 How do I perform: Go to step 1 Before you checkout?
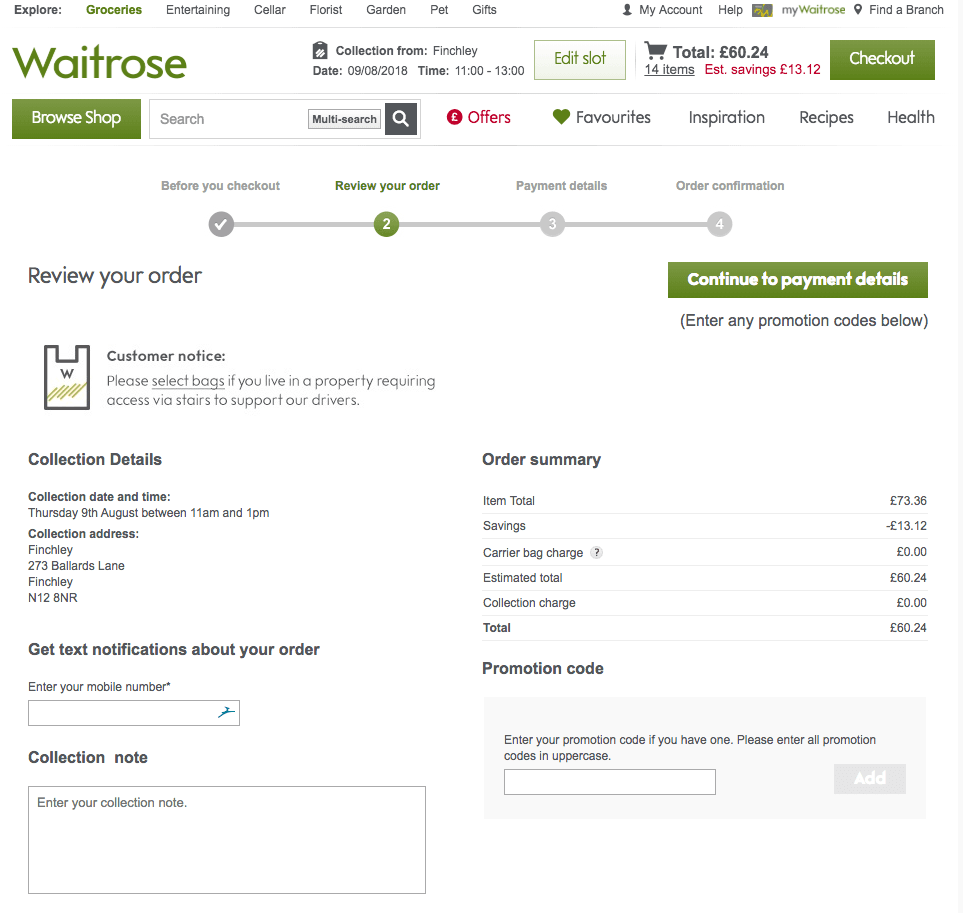pyautogui.click(x=221, y=224)
